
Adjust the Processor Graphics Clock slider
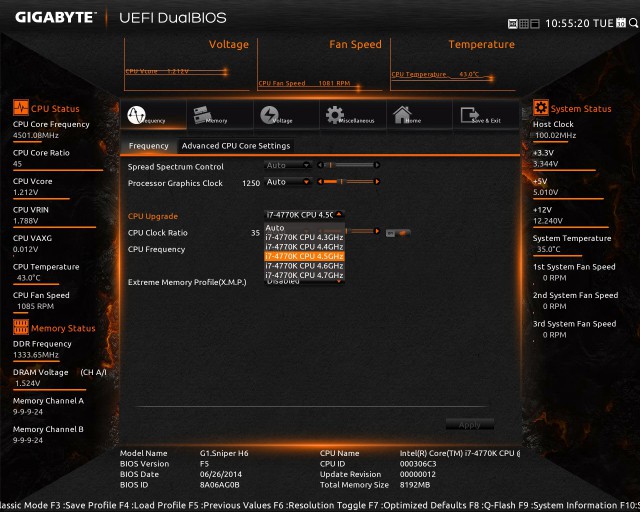pos(349,182)
